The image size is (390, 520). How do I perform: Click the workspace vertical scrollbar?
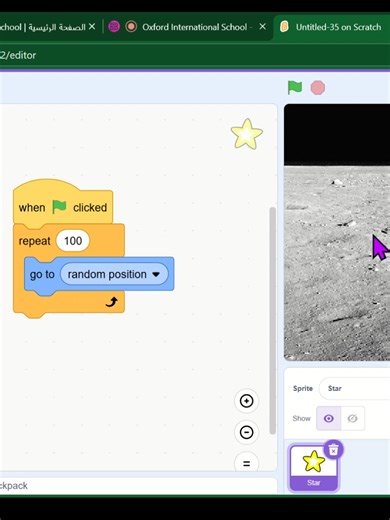click(x=272, y=320)
